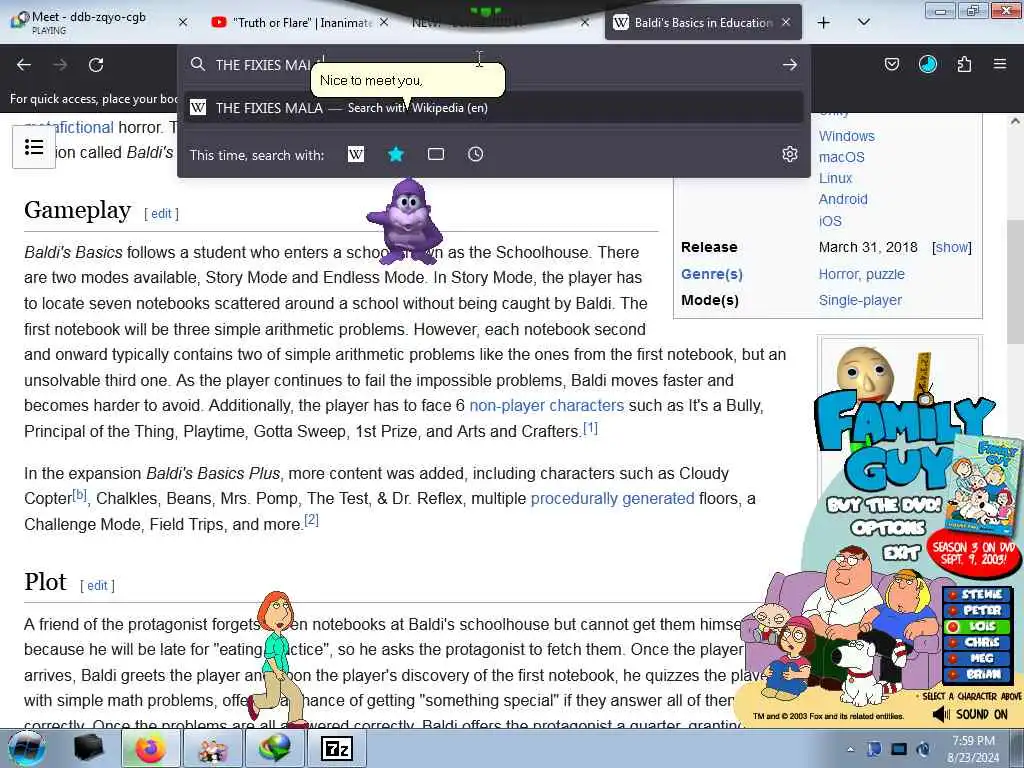Image resolution: width=1024 pixels, height=768 pixels.
Task: Open the puzzle genre link
Action: [x=885, y=274]
